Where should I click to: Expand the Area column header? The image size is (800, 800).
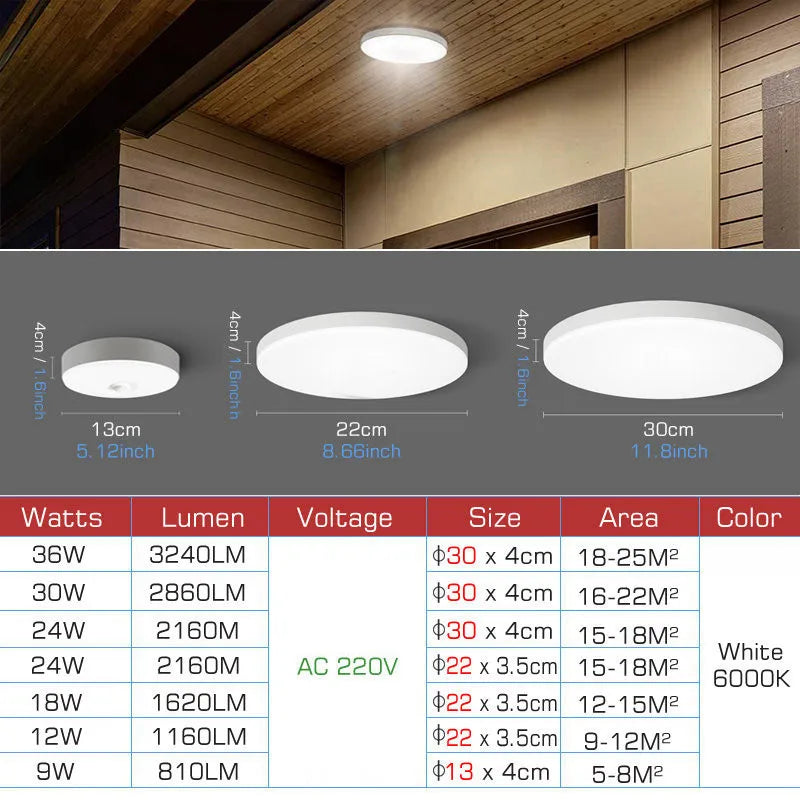point(630,518)
